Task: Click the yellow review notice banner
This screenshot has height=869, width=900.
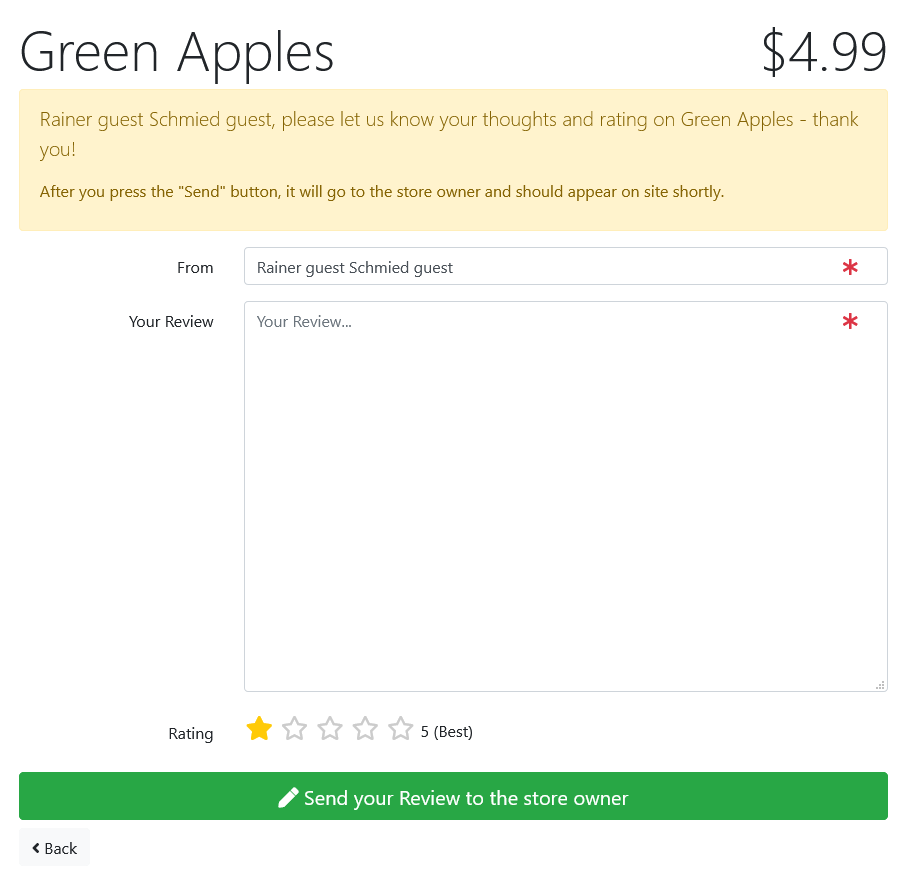Action: (x=453, y=160)
